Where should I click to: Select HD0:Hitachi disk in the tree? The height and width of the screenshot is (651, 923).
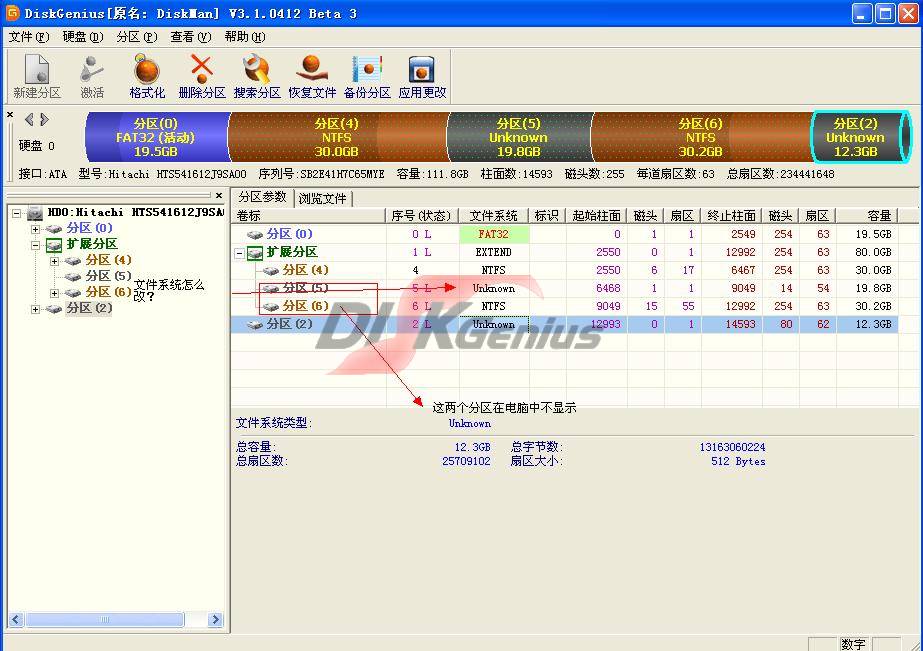pyautogui.click(x=135, y=212)
